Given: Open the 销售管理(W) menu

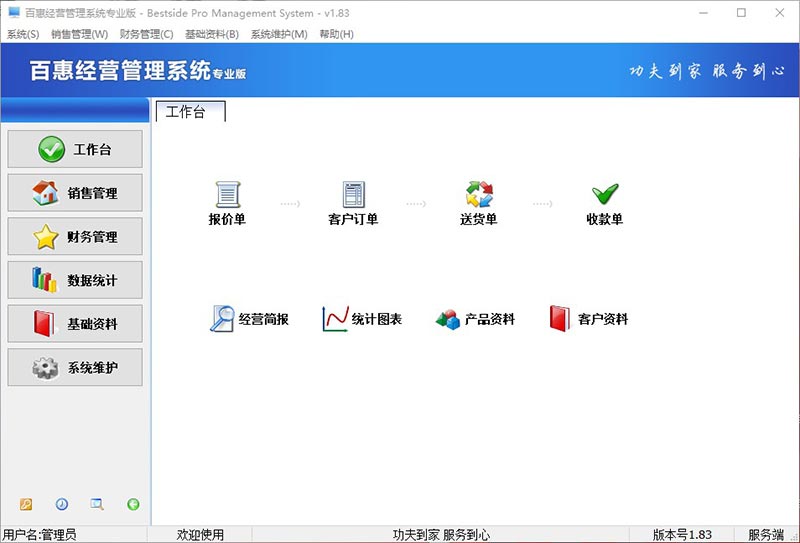Looking at the screenshot, I should (80, 34).
